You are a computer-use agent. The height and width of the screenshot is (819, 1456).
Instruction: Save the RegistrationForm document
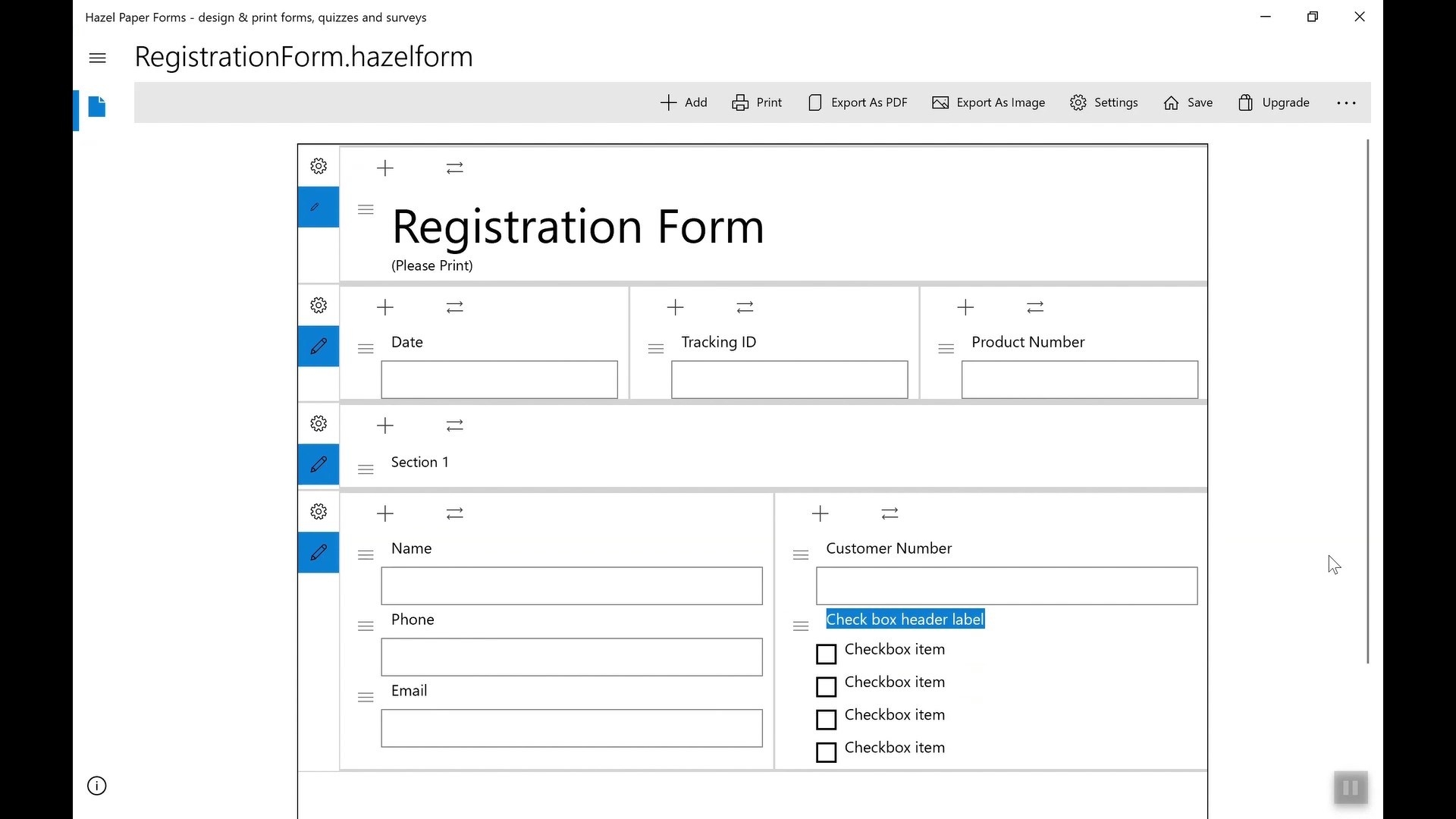[x=1188, y=102]
